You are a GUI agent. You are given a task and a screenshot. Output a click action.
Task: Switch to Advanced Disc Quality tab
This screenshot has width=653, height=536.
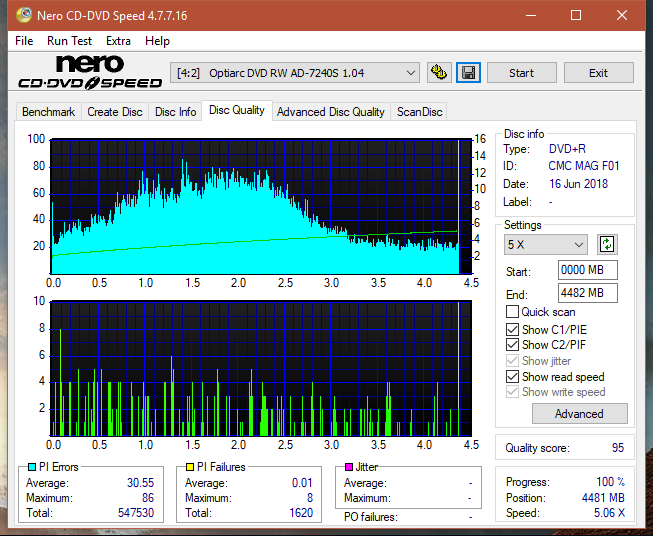tap(331, 112)
